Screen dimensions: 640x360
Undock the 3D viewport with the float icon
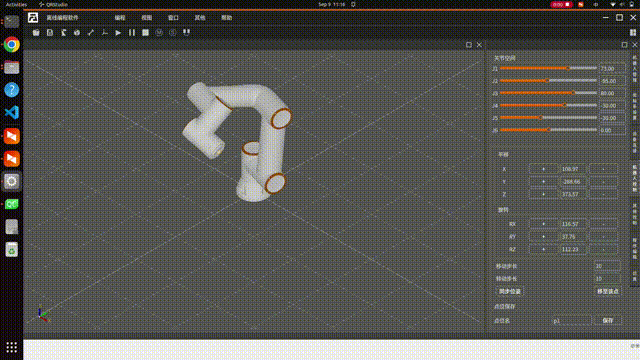469,45
